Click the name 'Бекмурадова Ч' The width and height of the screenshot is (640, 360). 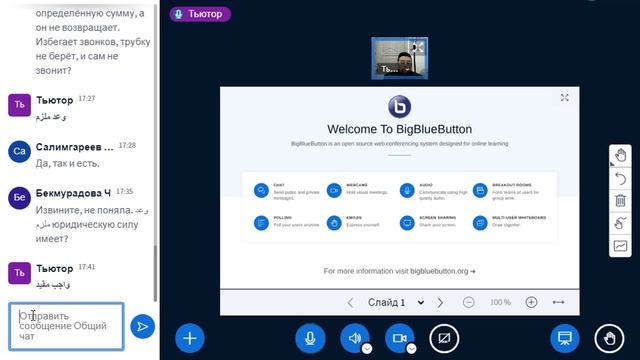point(73,193)
